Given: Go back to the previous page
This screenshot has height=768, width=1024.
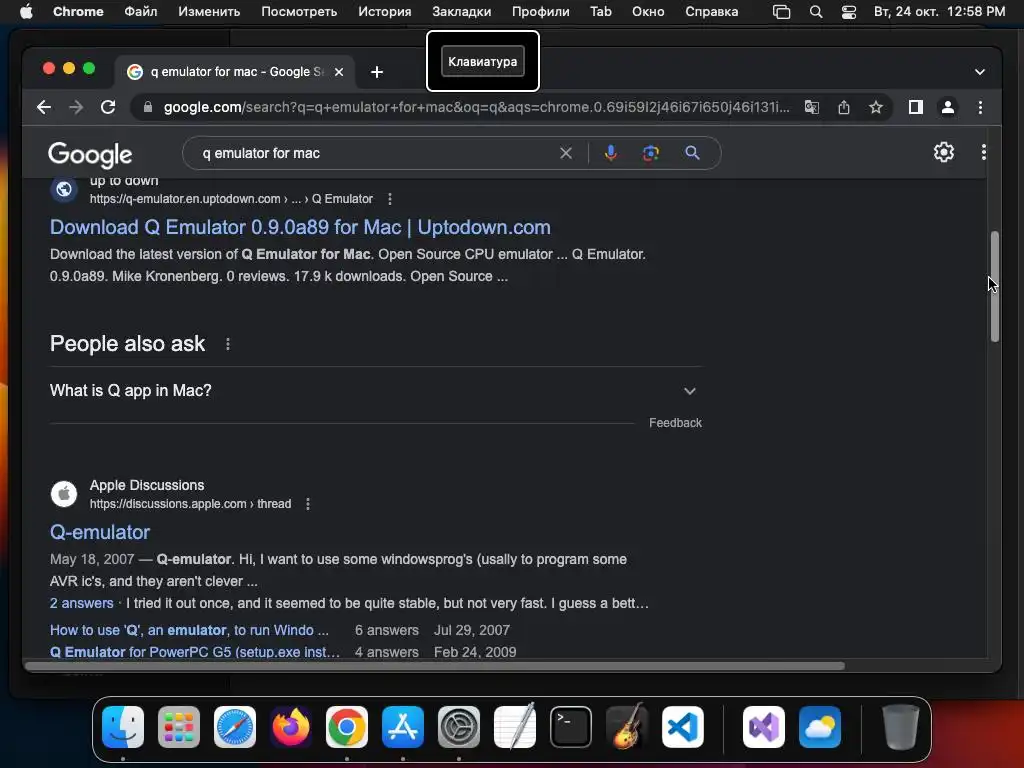Looking at the screenshot, I should click(x=44, y=107).
